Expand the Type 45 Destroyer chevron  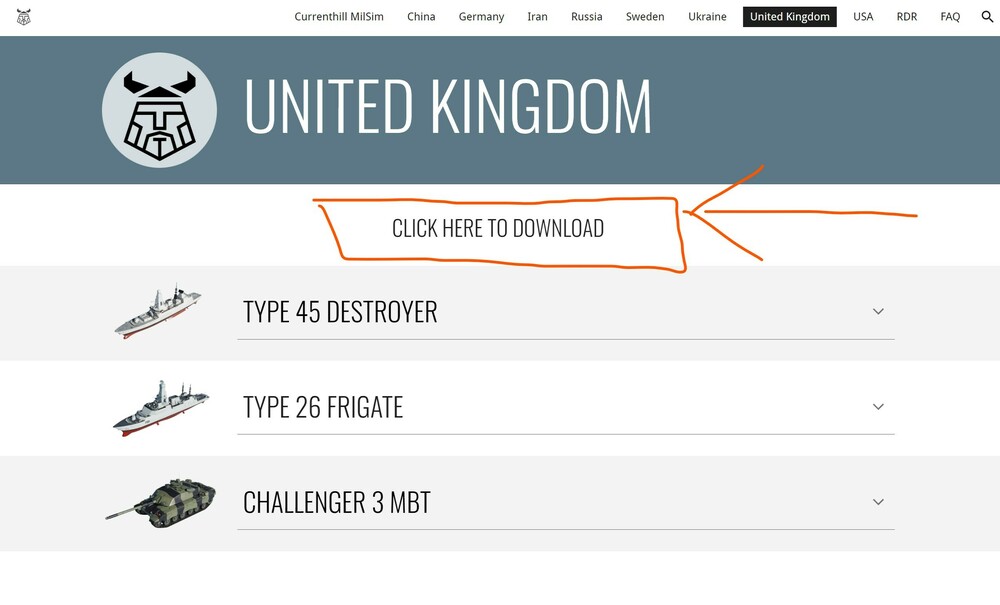pyautogui.click(x=878, y=312)
